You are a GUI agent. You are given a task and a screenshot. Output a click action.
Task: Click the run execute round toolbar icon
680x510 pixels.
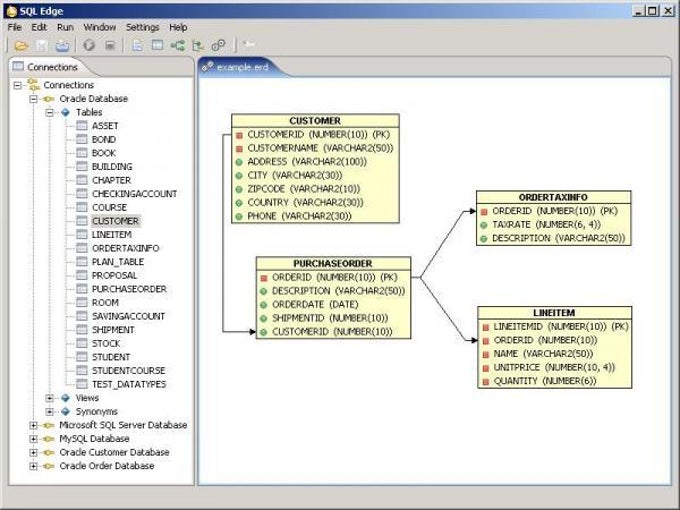click(x=89, y=45)
